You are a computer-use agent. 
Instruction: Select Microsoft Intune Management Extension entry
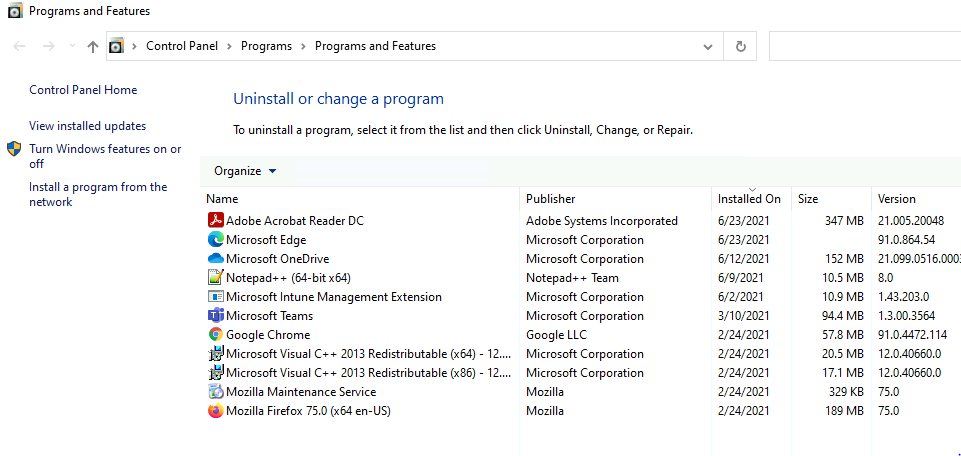coord(334,297)
